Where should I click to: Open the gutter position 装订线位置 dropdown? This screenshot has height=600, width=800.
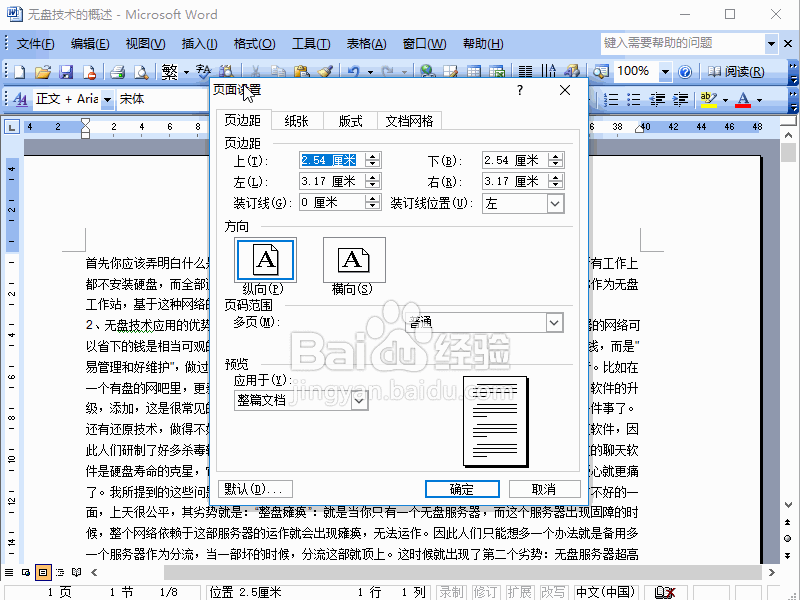pyautogui.click(x=555, y=204)
